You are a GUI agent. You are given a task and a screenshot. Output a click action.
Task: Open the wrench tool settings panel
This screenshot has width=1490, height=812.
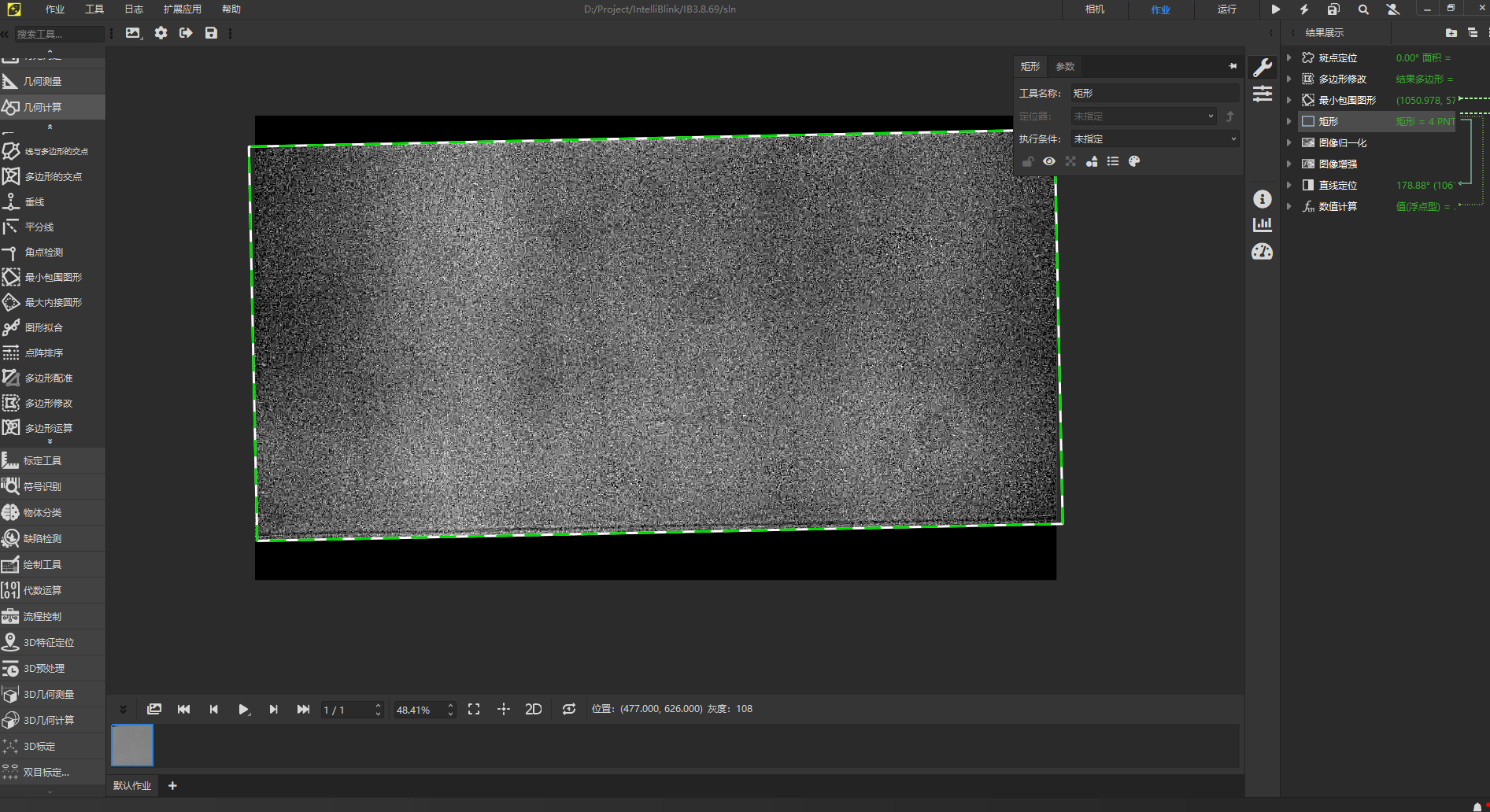coord(1262,68)
